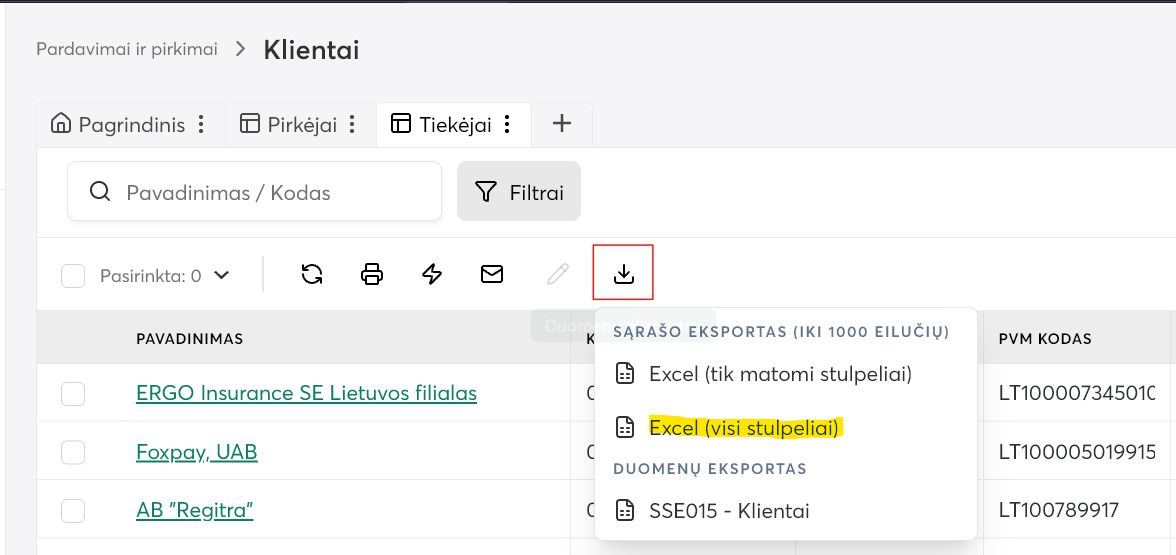
Task: Open ERGO Insurance SE Lietuvos filialas link
Action: (x=306, y=393)
